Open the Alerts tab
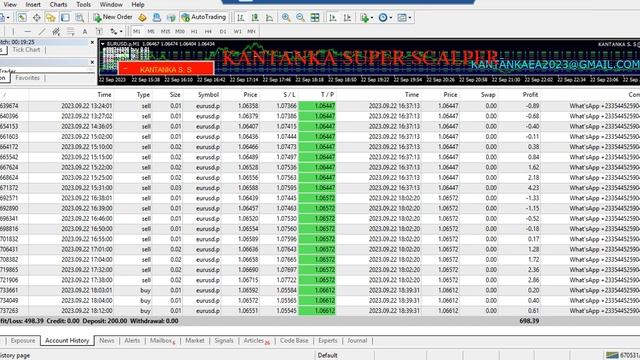Image resolution: width=640 pixels, height=360 pixels. 132,340
